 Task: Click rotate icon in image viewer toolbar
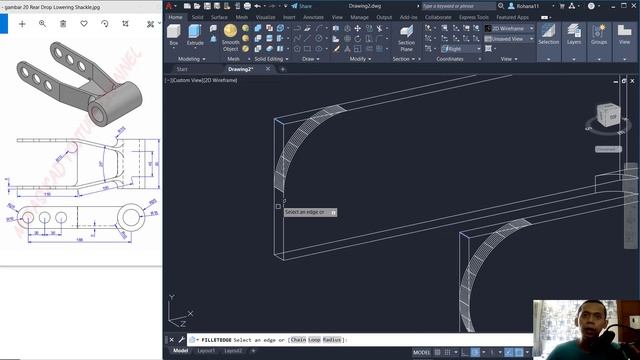(104, 24)
